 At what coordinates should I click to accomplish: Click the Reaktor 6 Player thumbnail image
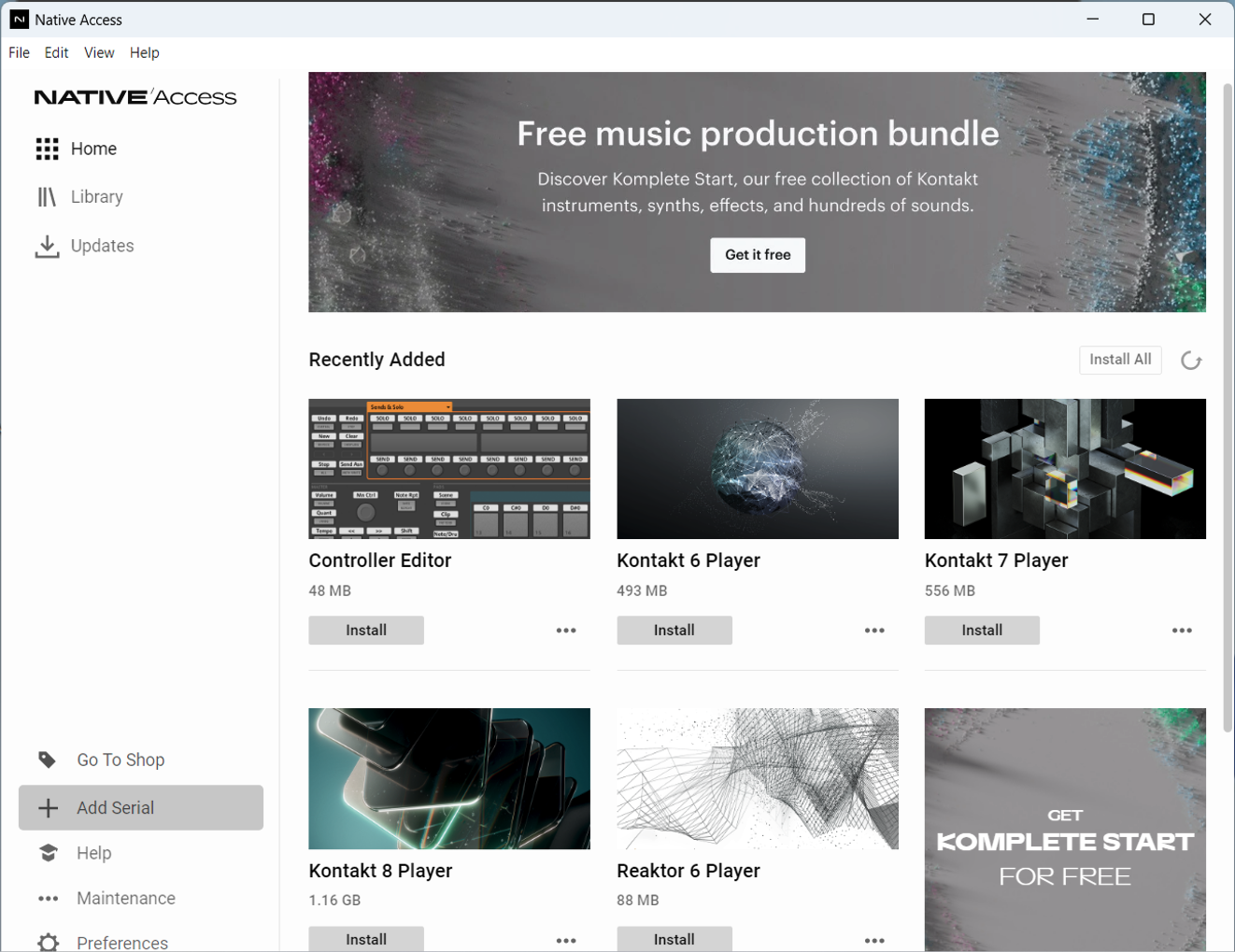click(x=758, y=778)
